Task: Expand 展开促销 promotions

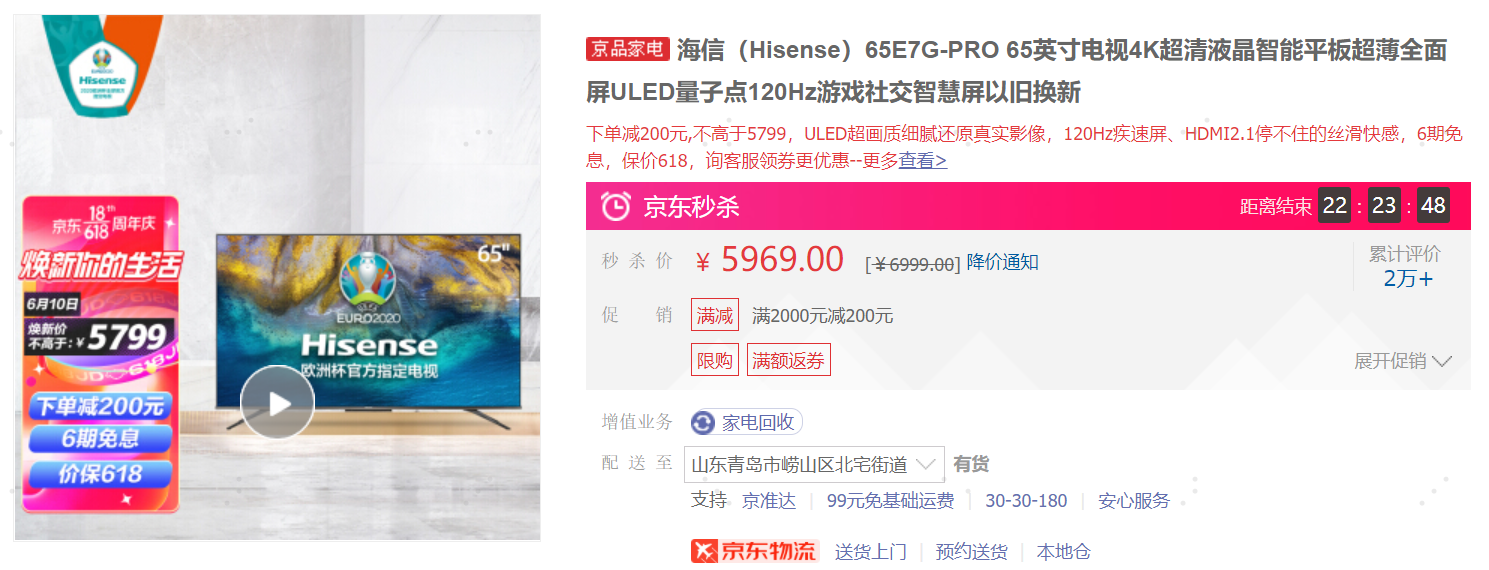Action: pos(1403,361)
